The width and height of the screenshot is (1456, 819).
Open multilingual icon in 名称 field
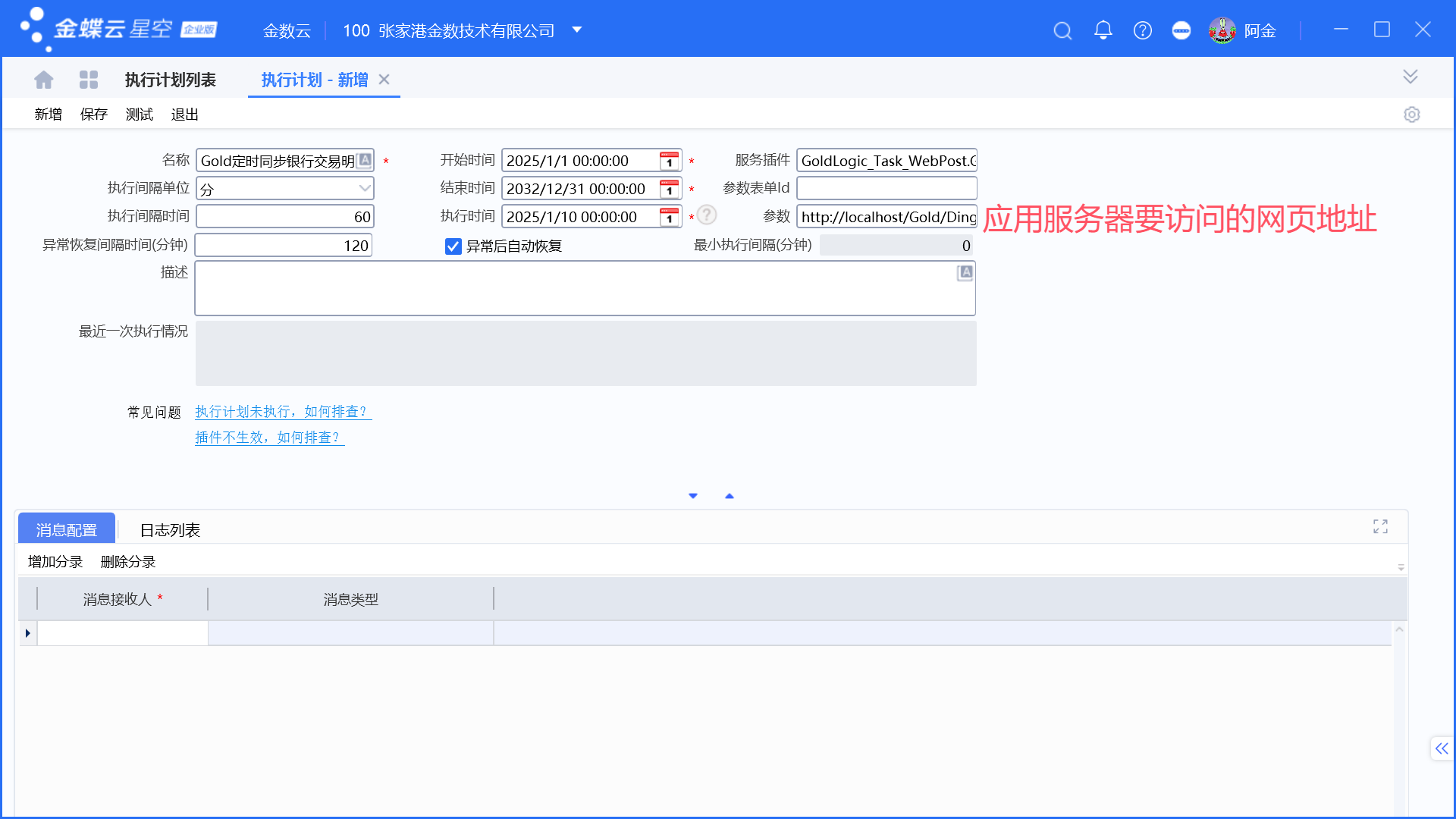pyautogui.click(x=365, y=160)
